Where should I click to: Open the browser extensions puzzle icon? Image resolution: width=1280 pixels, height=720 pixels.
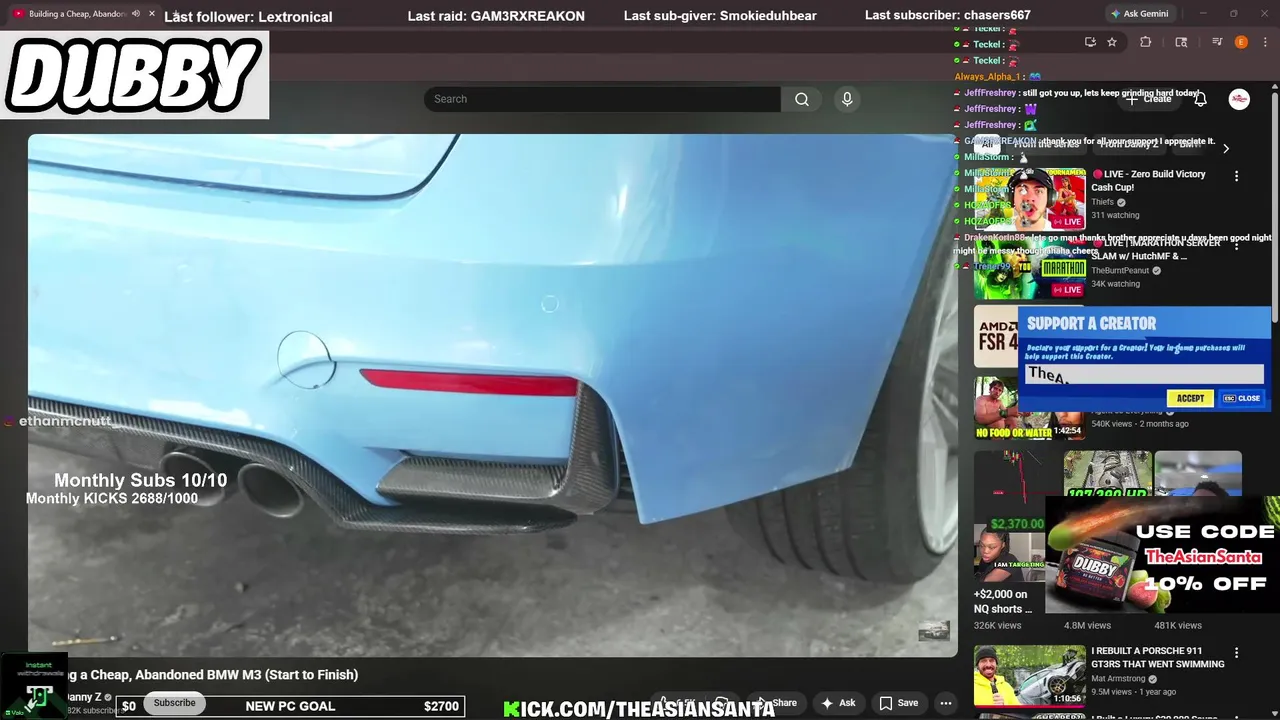point(1146,42)
